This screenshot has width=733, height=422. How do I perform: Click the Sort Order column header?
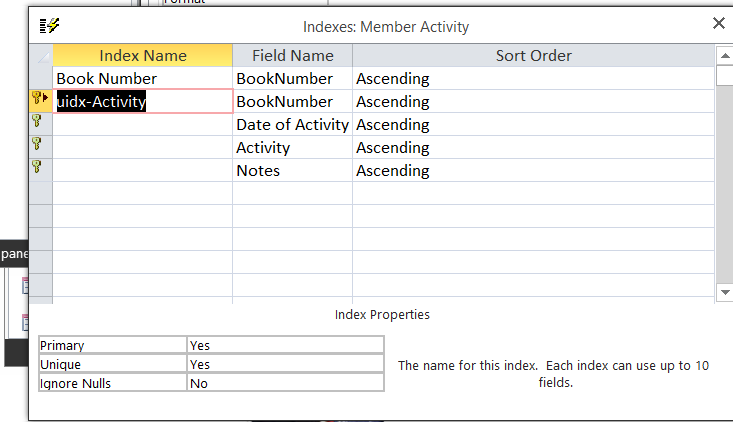(533, 56)
